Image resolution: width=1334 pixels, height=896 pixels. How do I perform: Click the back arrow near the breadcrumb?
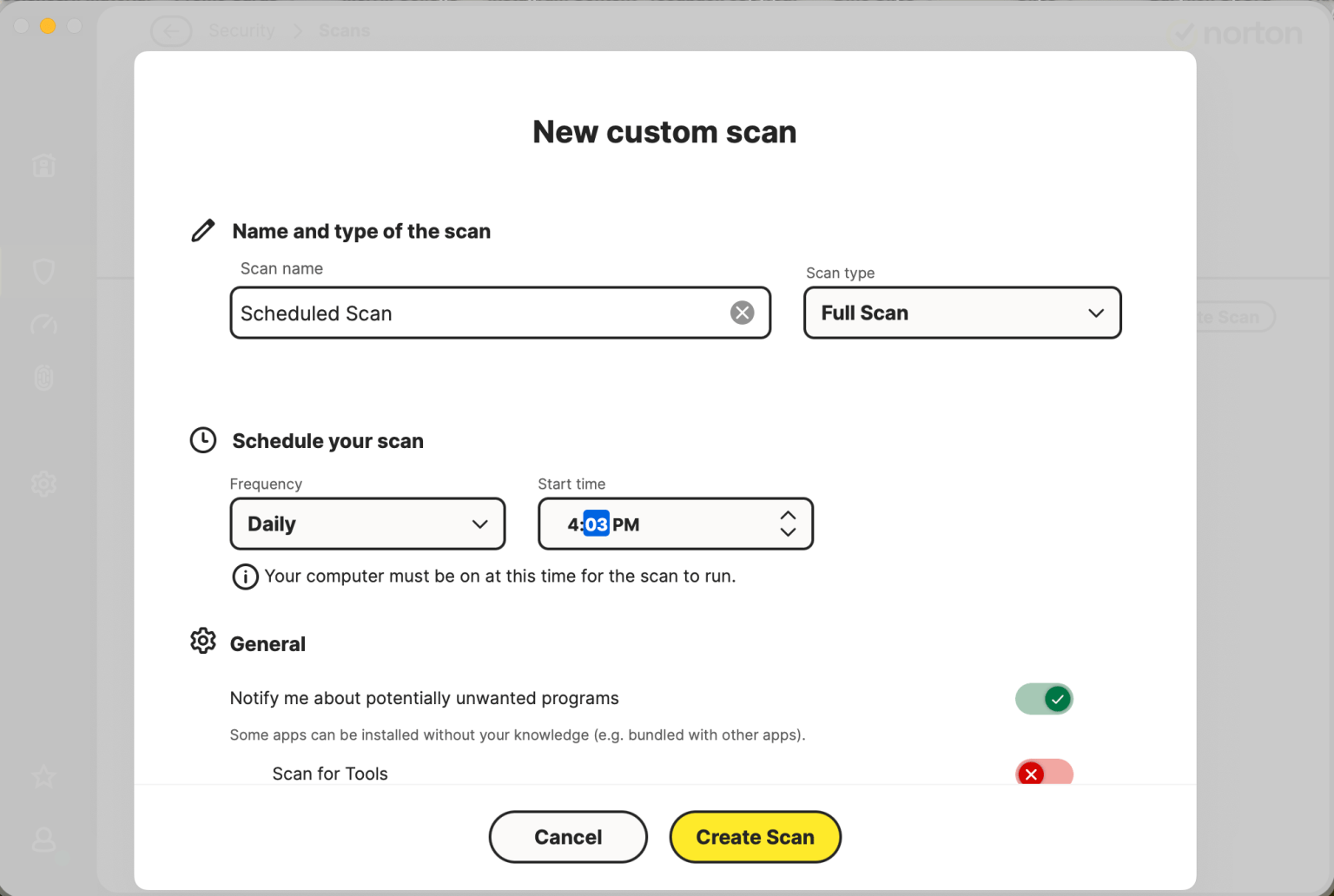[171, 30]
